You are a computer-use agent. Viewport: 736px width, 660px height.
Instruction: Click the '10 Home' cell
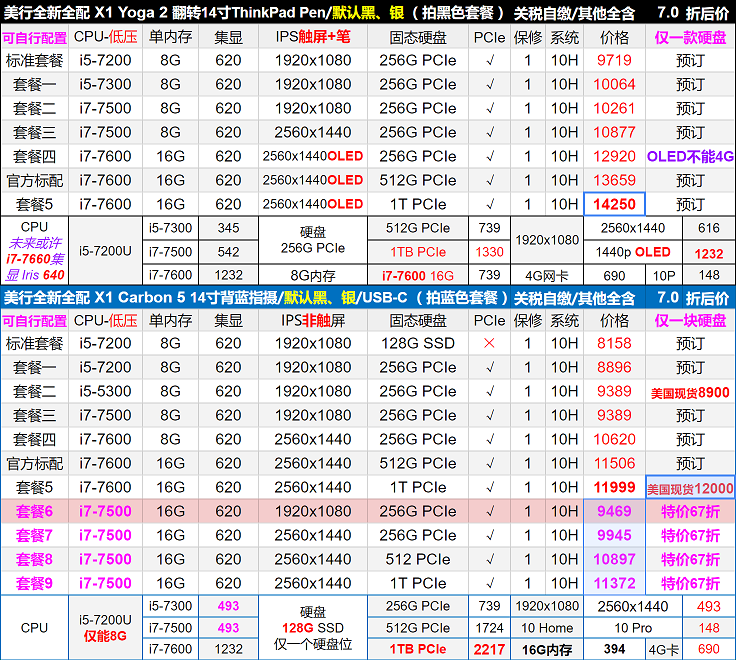[547, 628]
